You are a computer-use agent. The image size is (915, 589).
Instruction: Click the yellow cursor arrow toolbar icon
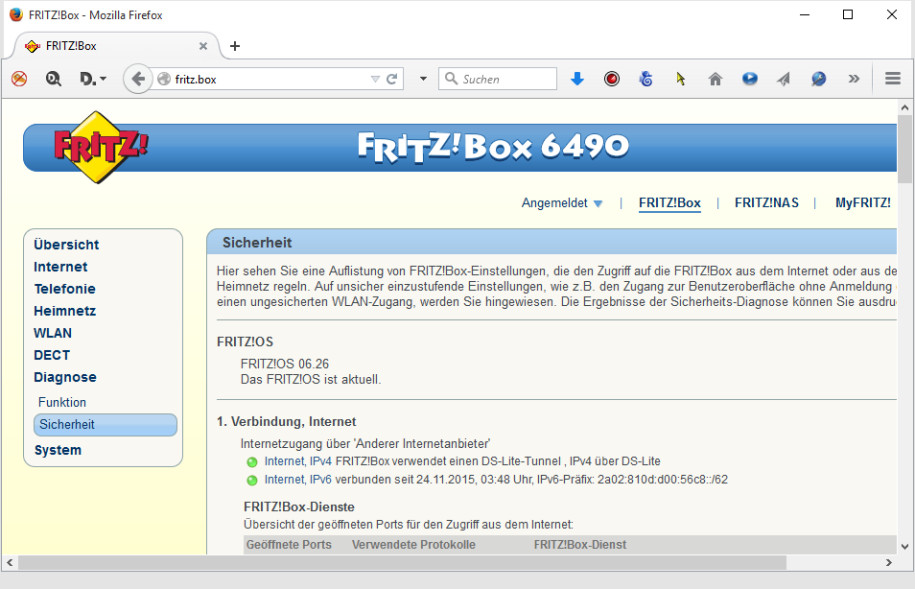680,78
